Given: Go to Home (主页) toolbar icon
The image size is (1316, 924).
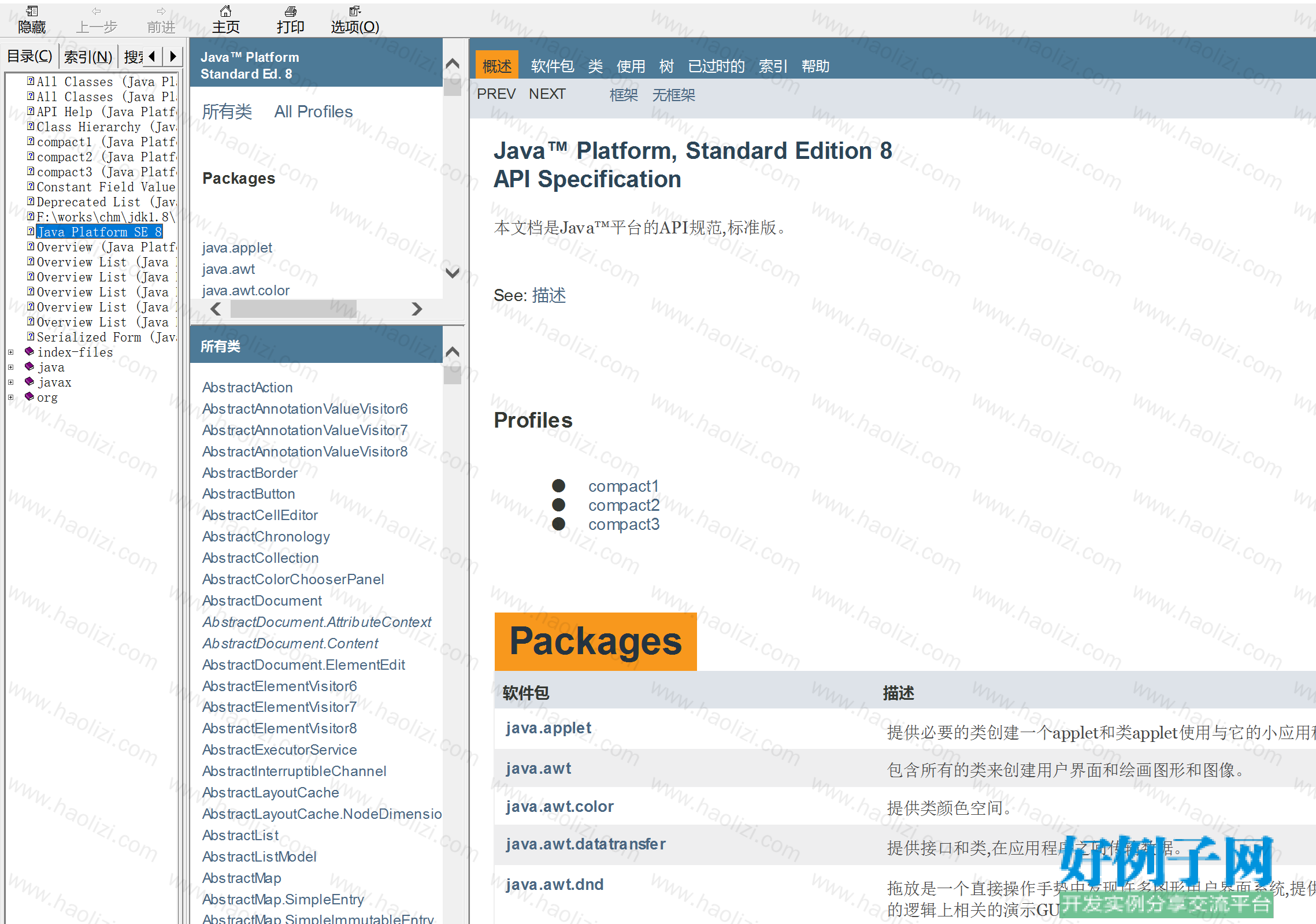Looking at the screenshot, I should [x=226, y=11].
